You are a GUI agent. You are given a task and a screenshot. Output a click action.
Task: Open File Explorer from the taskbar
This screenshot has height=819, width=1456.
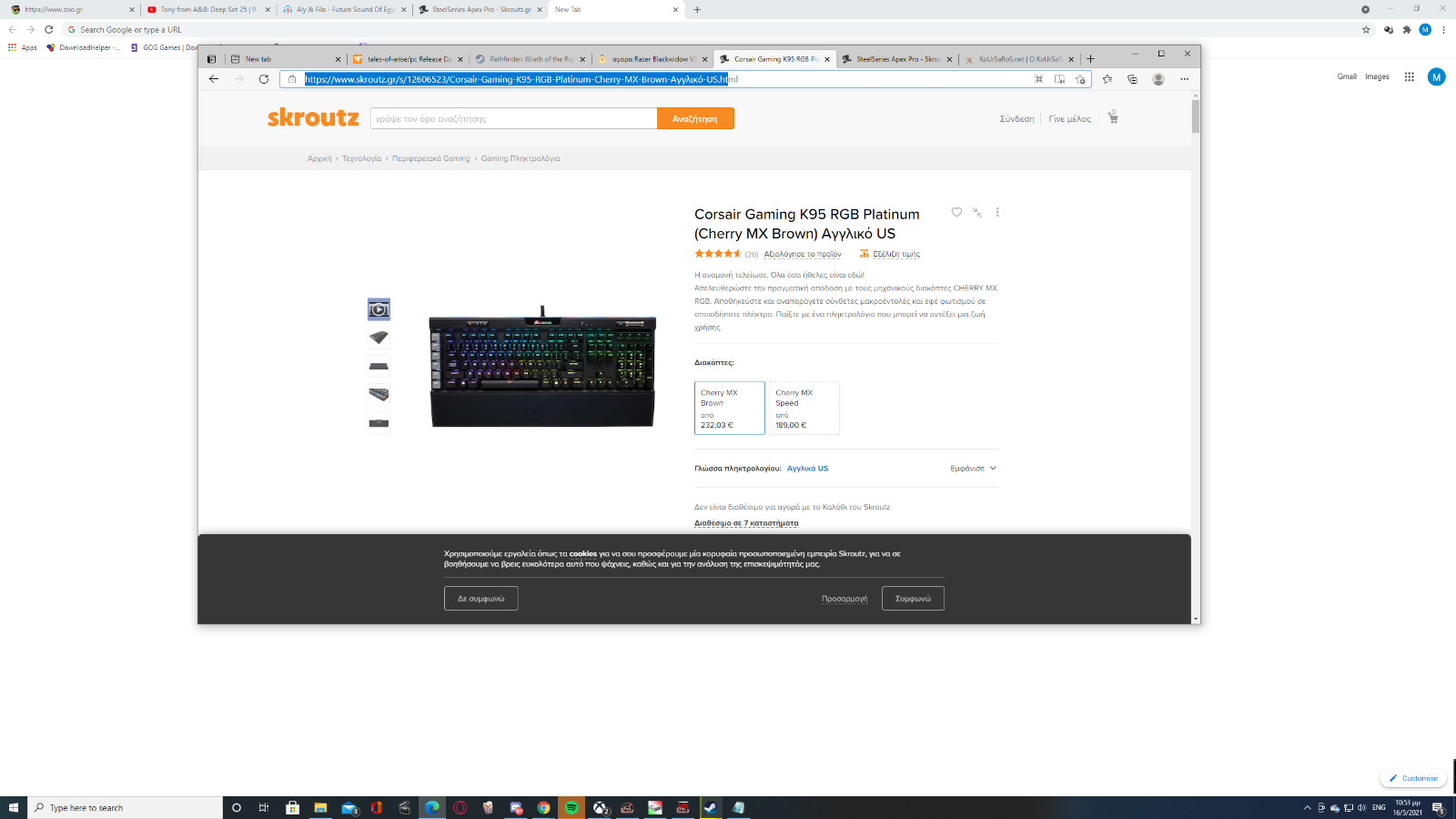320,807
